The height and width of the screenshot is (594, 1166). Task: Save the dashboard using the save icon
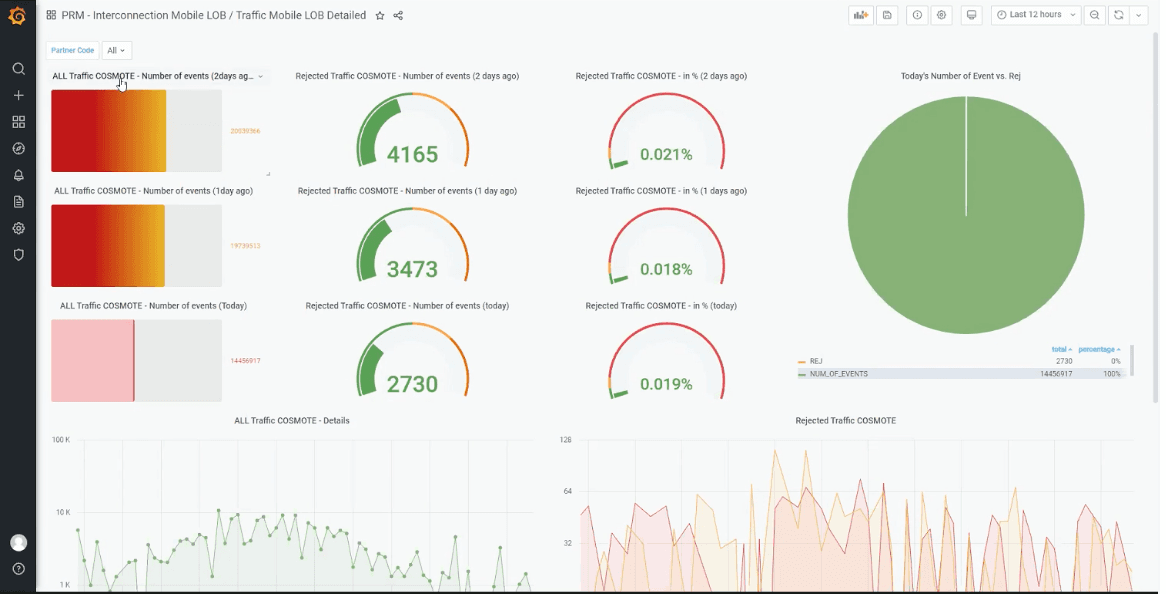tap(887, 15)
